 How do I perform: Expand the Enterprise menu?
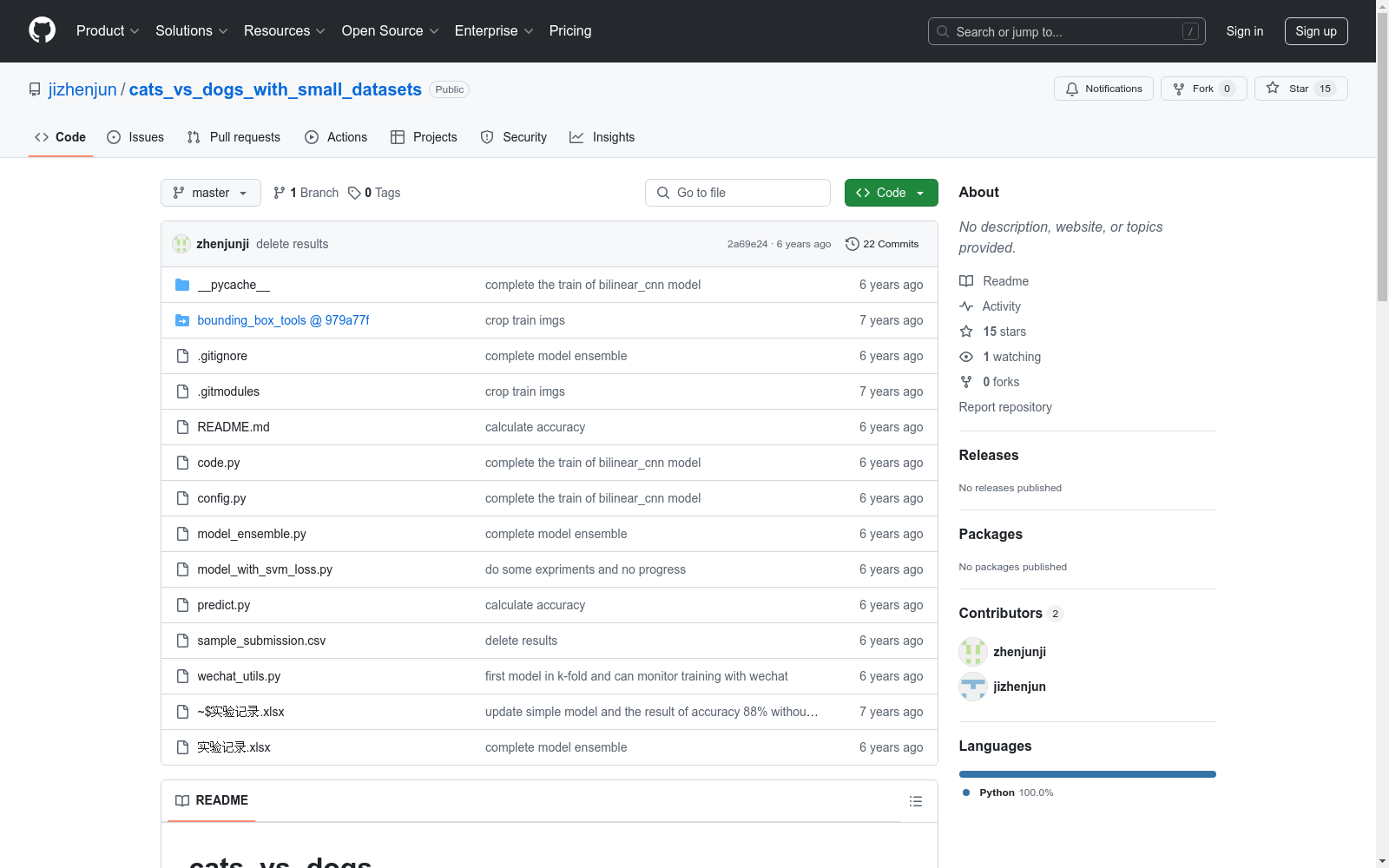[x=494, y=30]
